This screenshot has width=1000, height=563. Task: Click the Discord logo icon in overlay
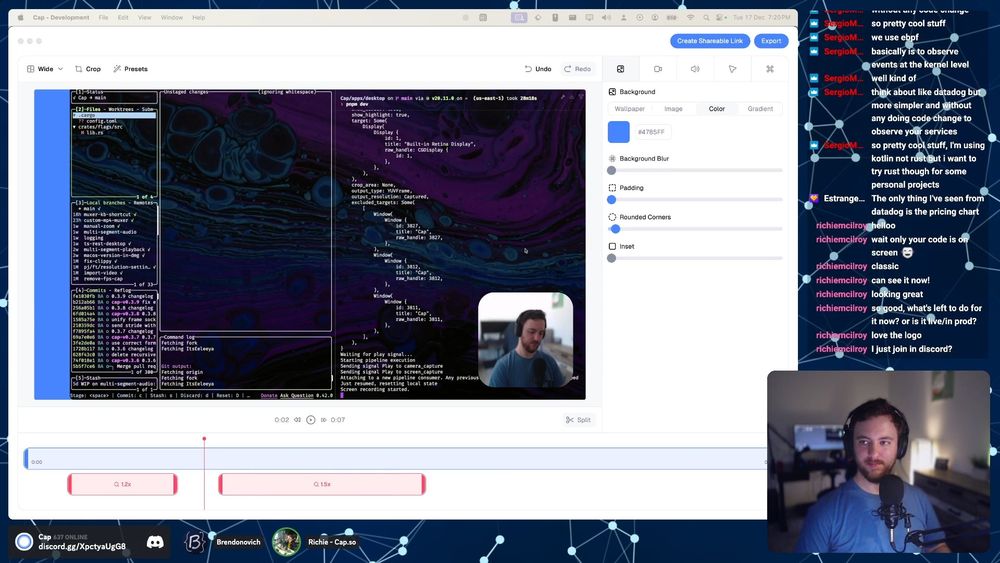point(155,543)
